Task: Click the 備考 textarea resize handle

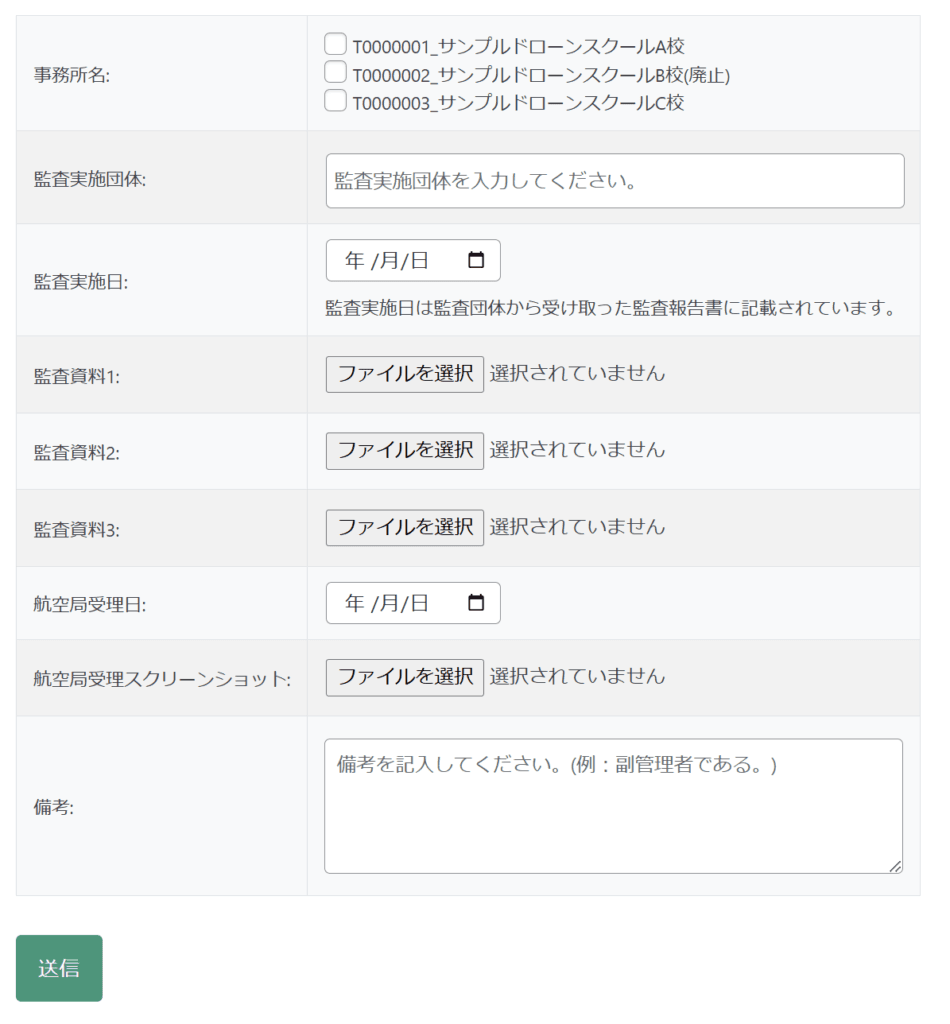Action: coord(895,866)
